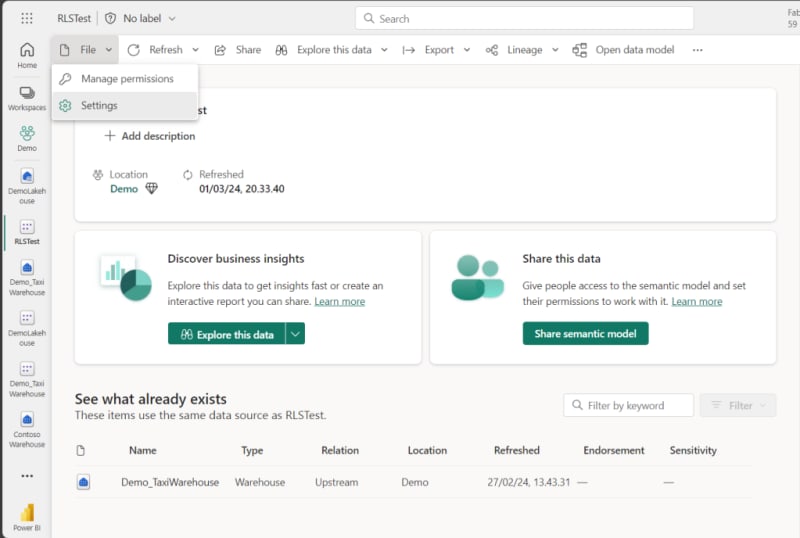
Task: Open Demo_TaxiWarehouse in the table
Action: [x=170, y=482]
